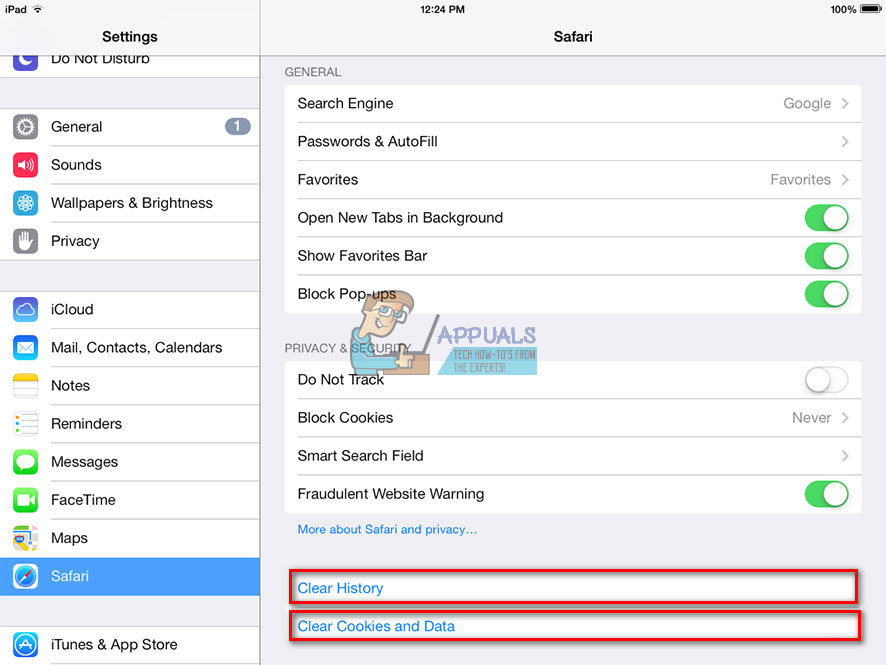Screen dimensions: 886x665
Task: Select Privacy in Settings sidebar
Action: point(130,241)
